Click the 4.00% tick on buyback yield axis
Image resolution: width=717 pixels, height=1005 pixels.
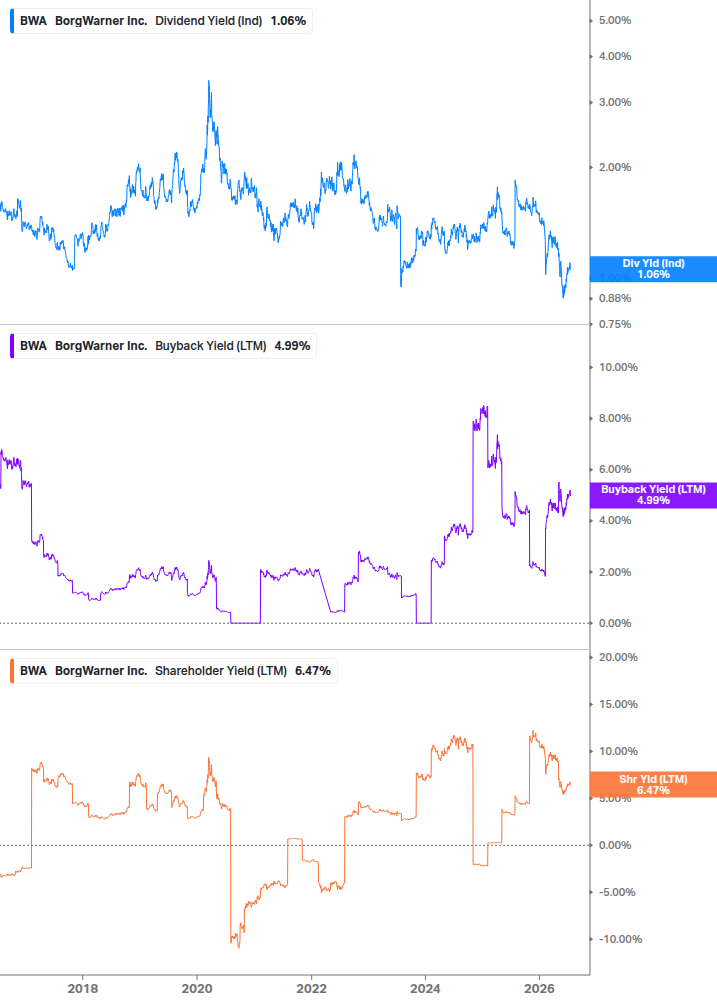[614, 520]
